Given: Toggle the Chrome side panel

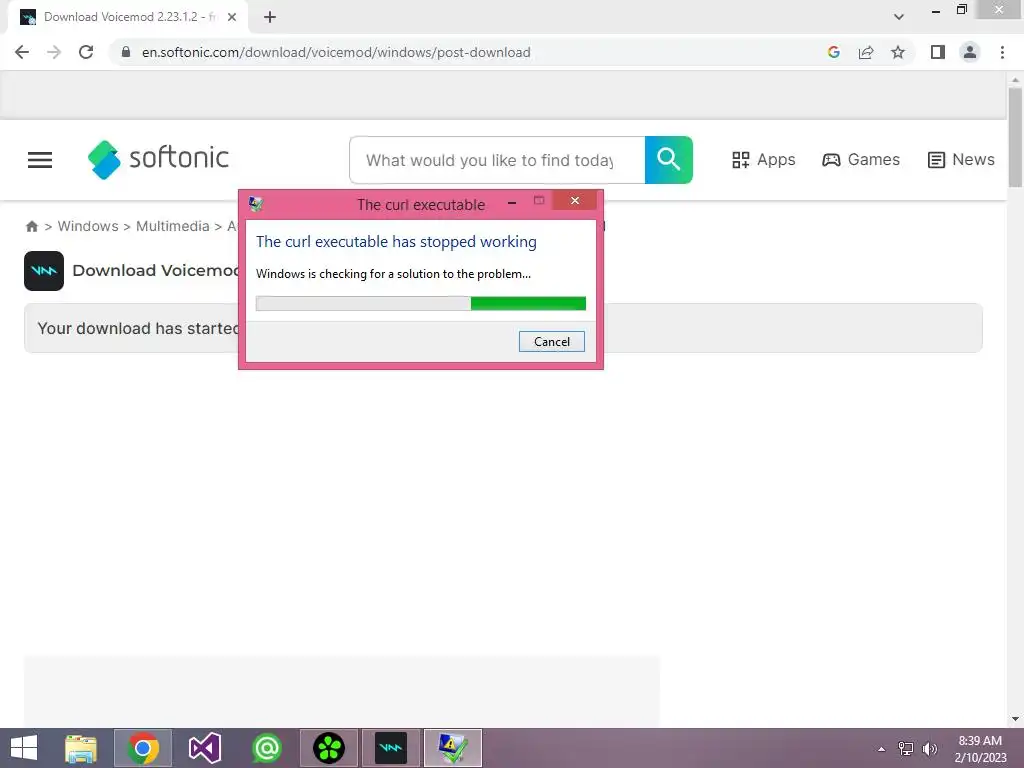Looking at the screenshot, I should pyautogui.click(x=938, y=52).
